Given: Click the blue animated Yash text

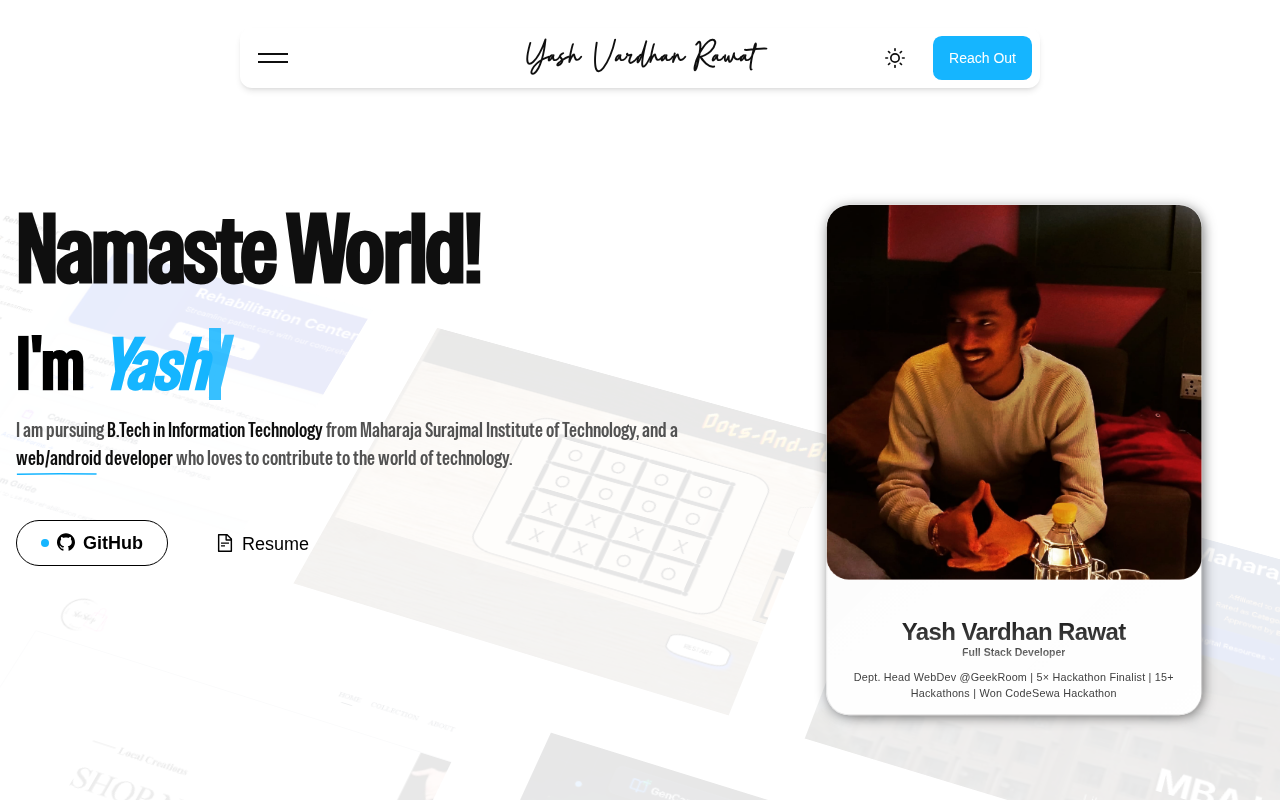Looking at the screenshot, I should click(160, 365).
